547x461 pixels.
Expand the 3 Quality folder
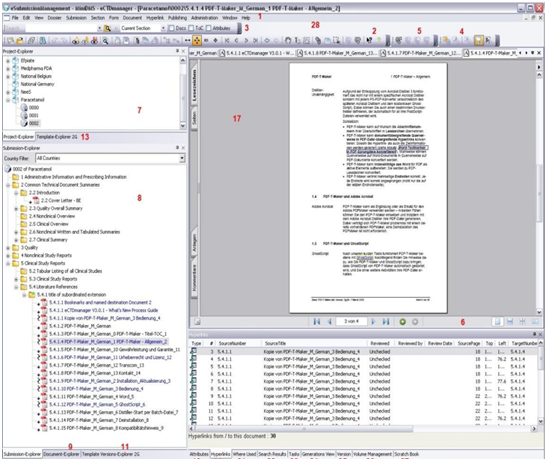point(8,248)
